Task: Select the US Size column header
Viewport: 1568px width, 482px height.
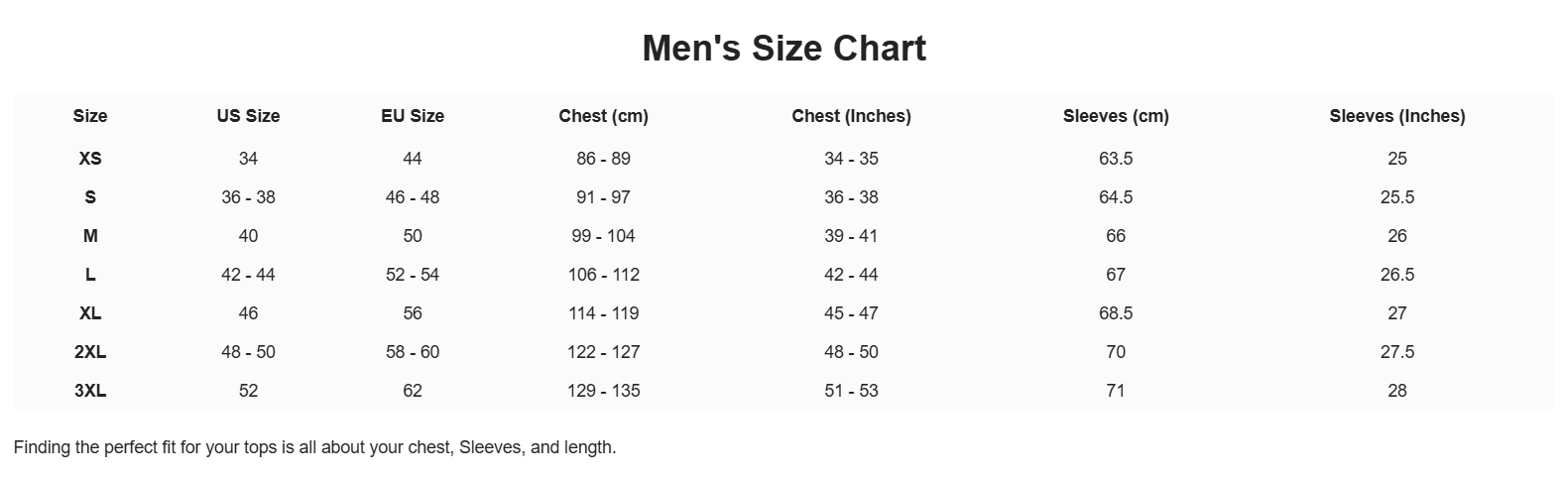Action: [248, 116]
